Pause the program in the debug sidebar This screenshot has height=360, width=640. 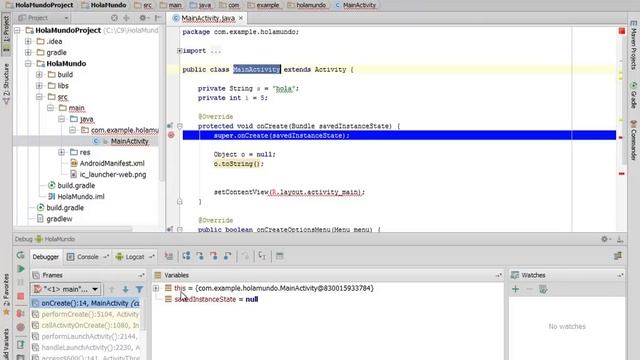[21, 282]
